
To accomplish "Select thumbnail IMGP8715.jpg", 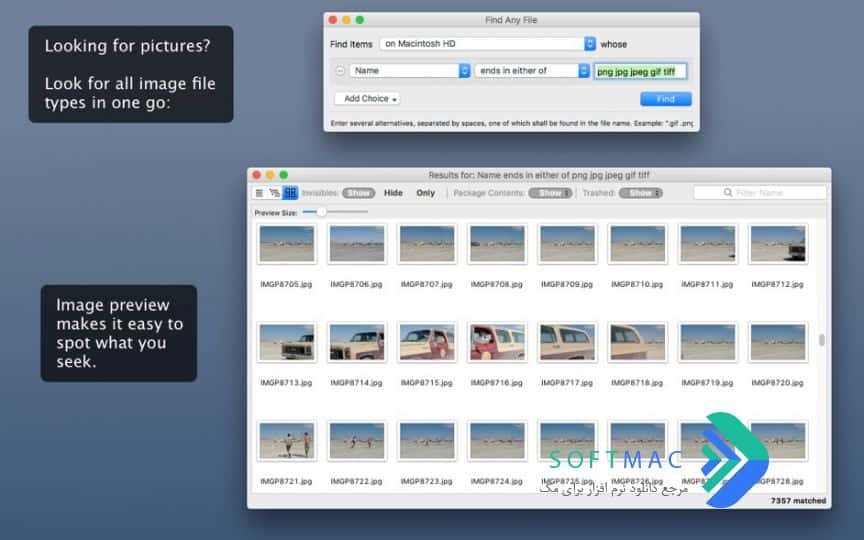I will pos(426,342).
